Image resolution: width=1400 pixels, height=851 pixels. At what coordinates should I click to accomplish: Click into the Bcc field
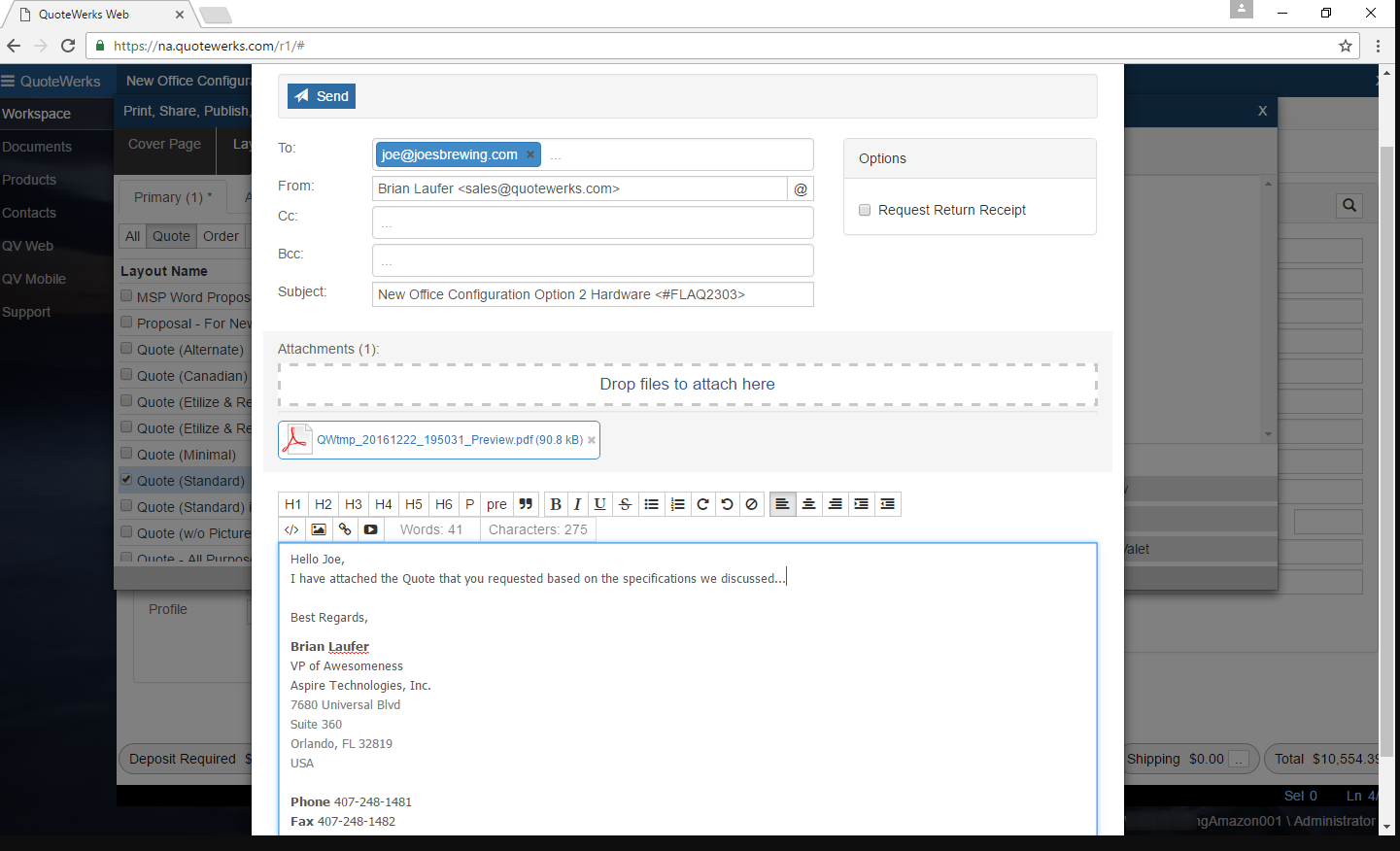(x=593, y=260)
